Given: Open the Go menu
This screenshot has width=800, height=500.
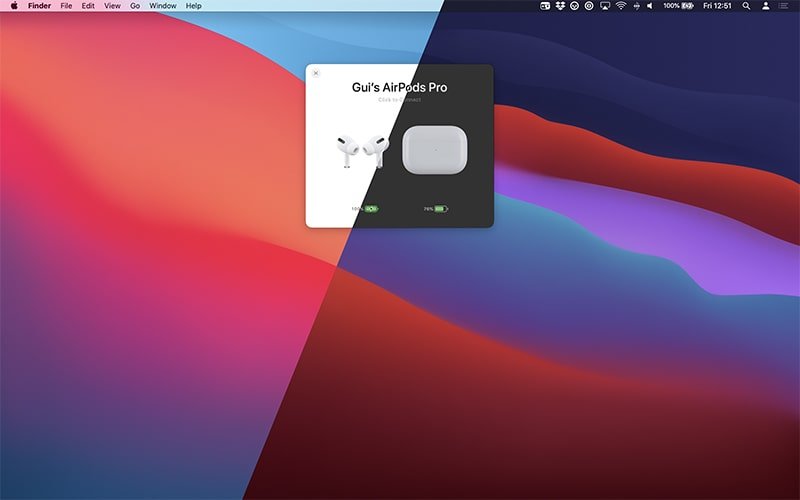Looking at the screenshot, I should tap(134, 6).
